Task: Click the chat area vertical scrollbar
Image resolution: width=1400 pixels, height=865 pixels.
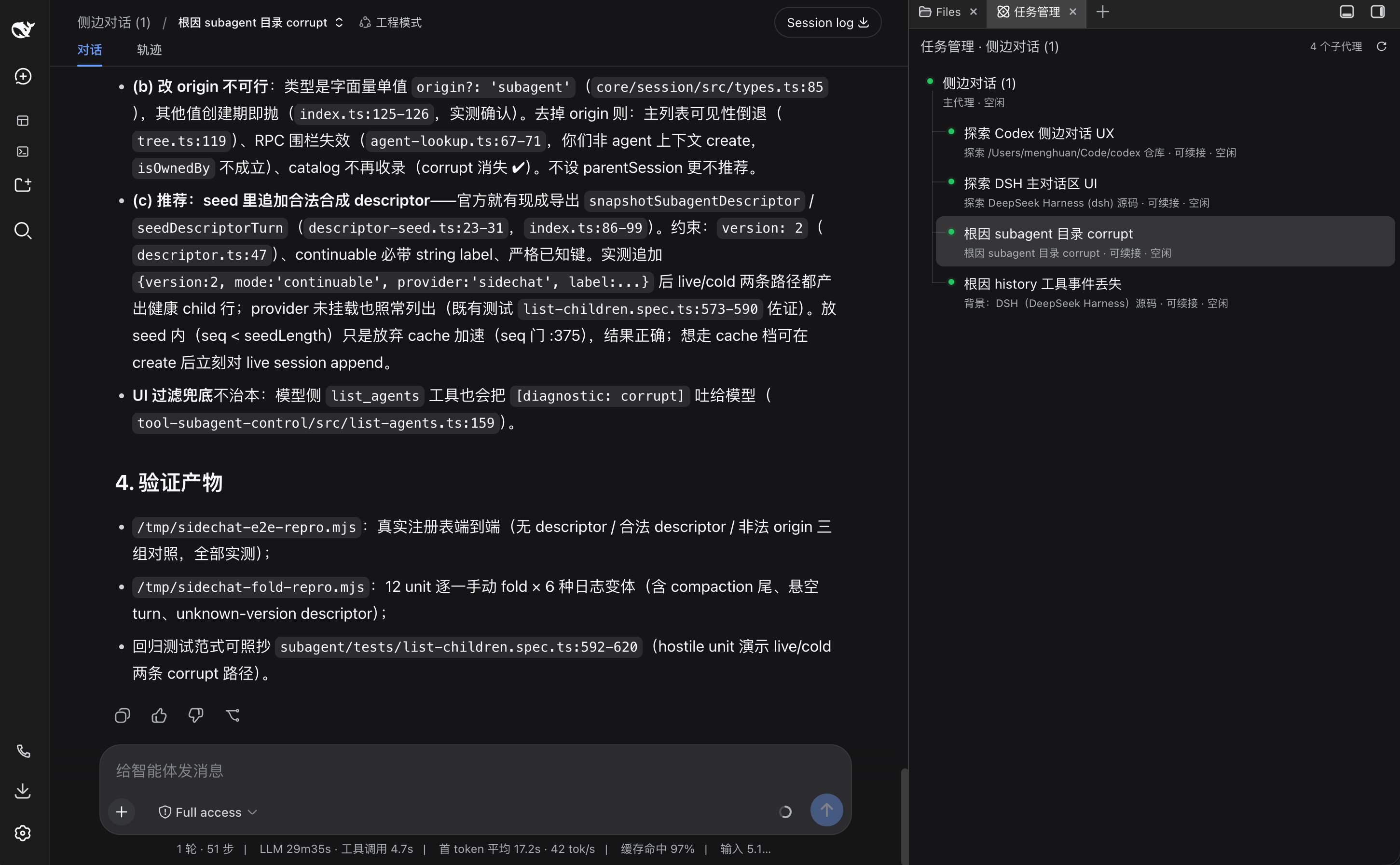Action: point(904,816)
